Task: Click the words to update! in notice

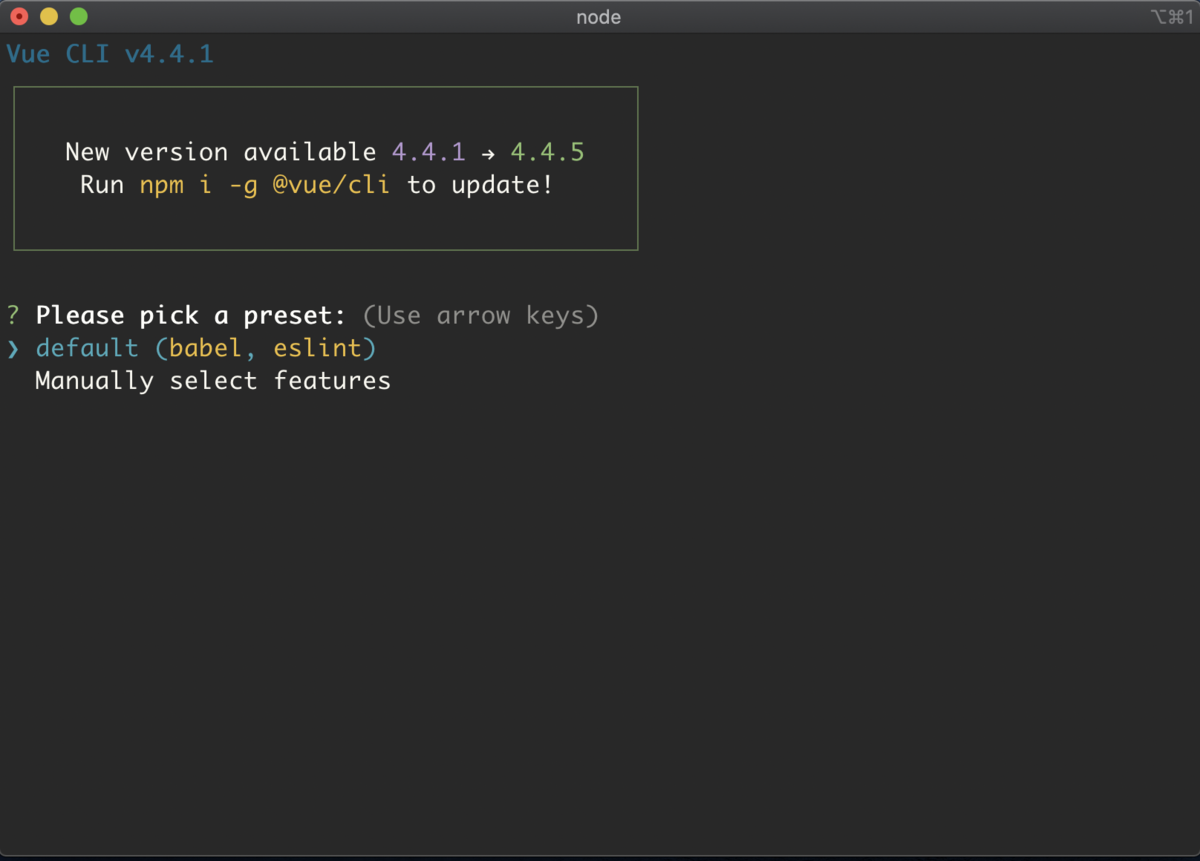Action: click(x=480, y=185)
